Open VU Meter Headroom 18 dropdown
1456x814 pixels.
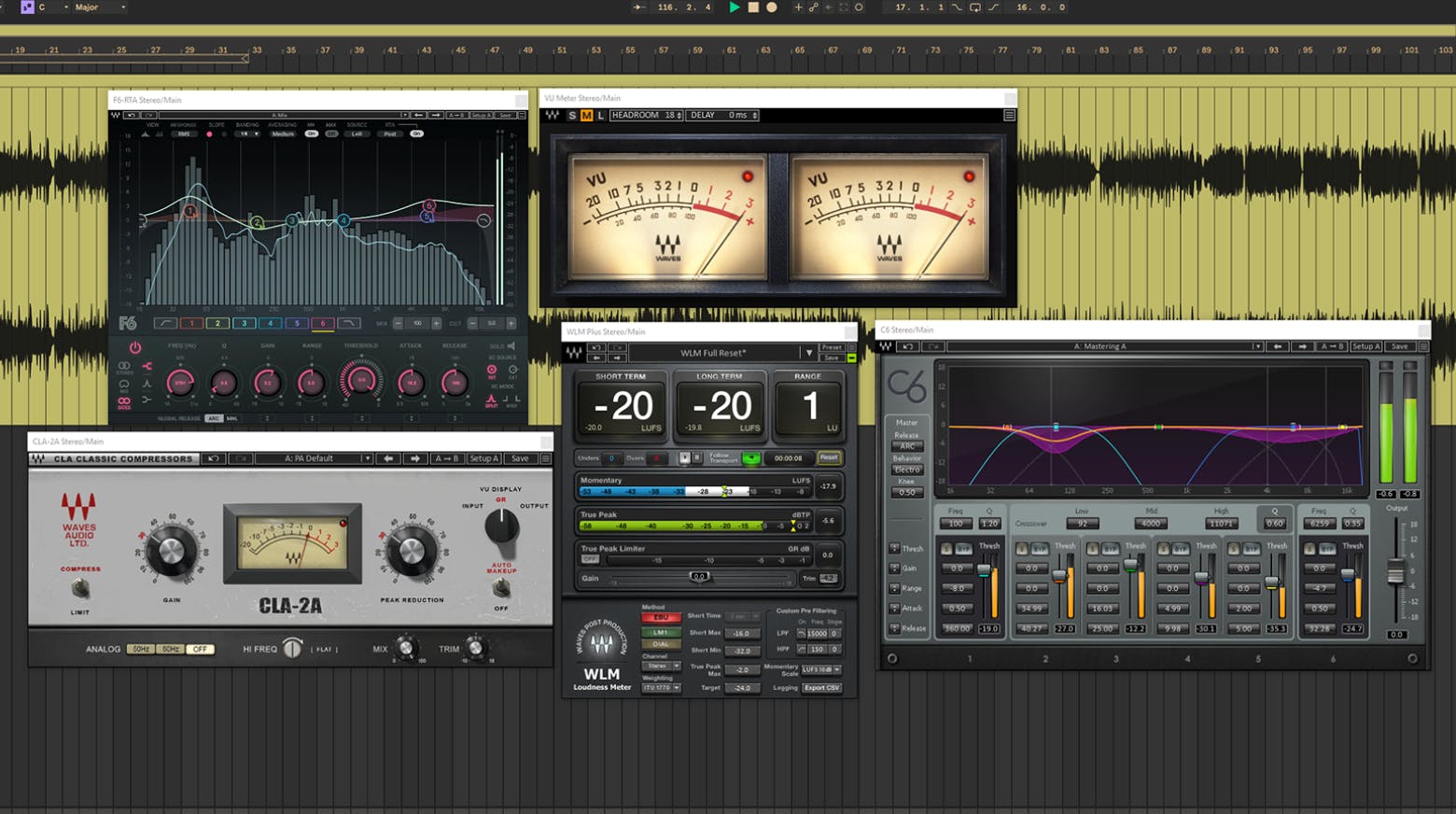pyautogui.click(x=647, y=115)
